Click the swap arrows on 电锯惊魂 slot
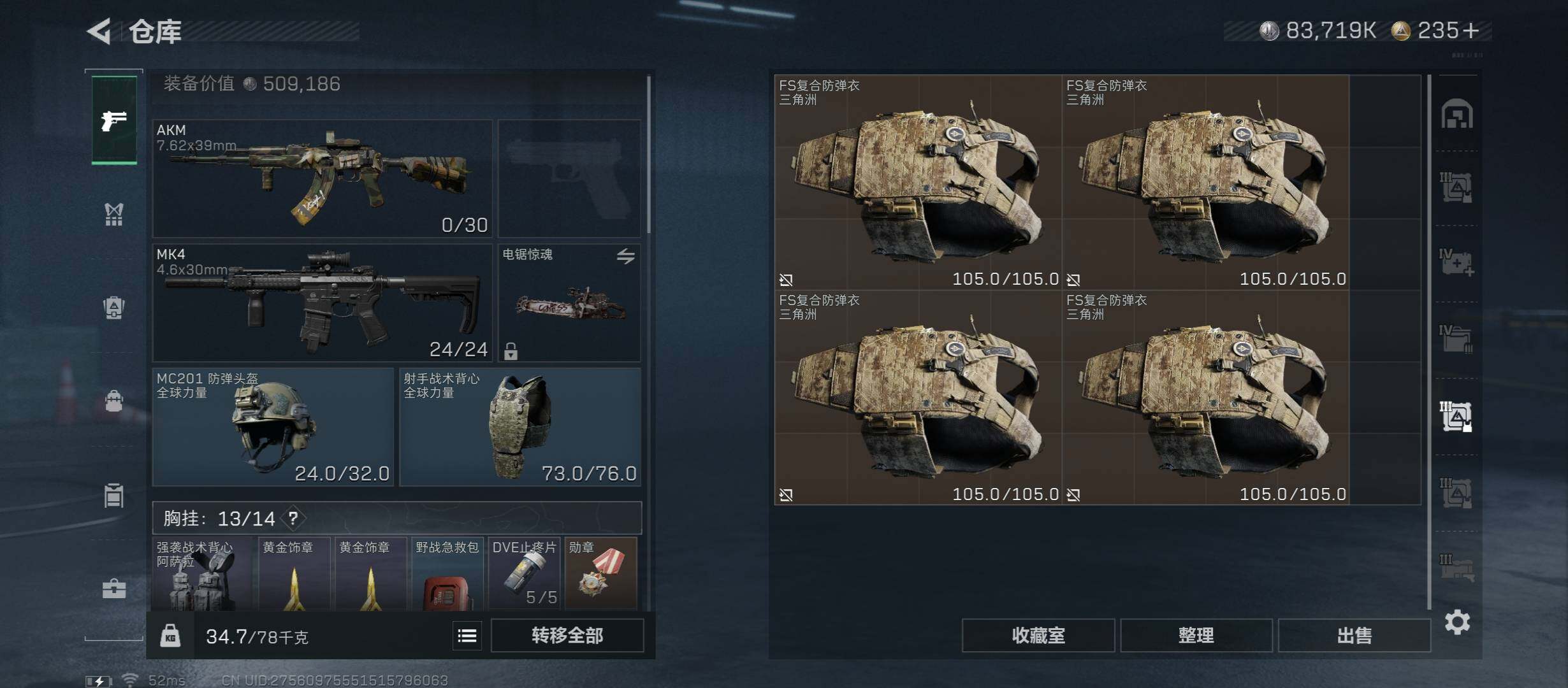 coord(625,256)
